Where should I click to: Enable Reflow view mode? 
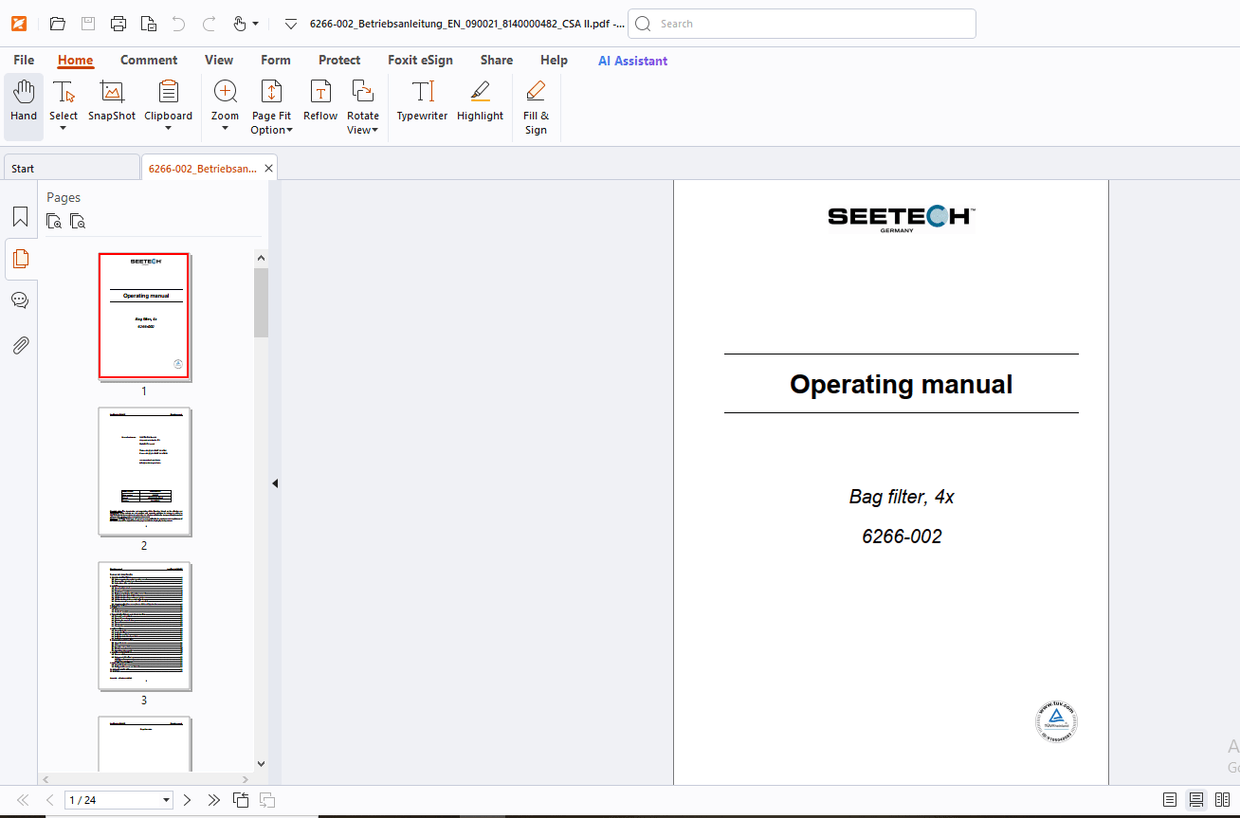coord(320,100)
